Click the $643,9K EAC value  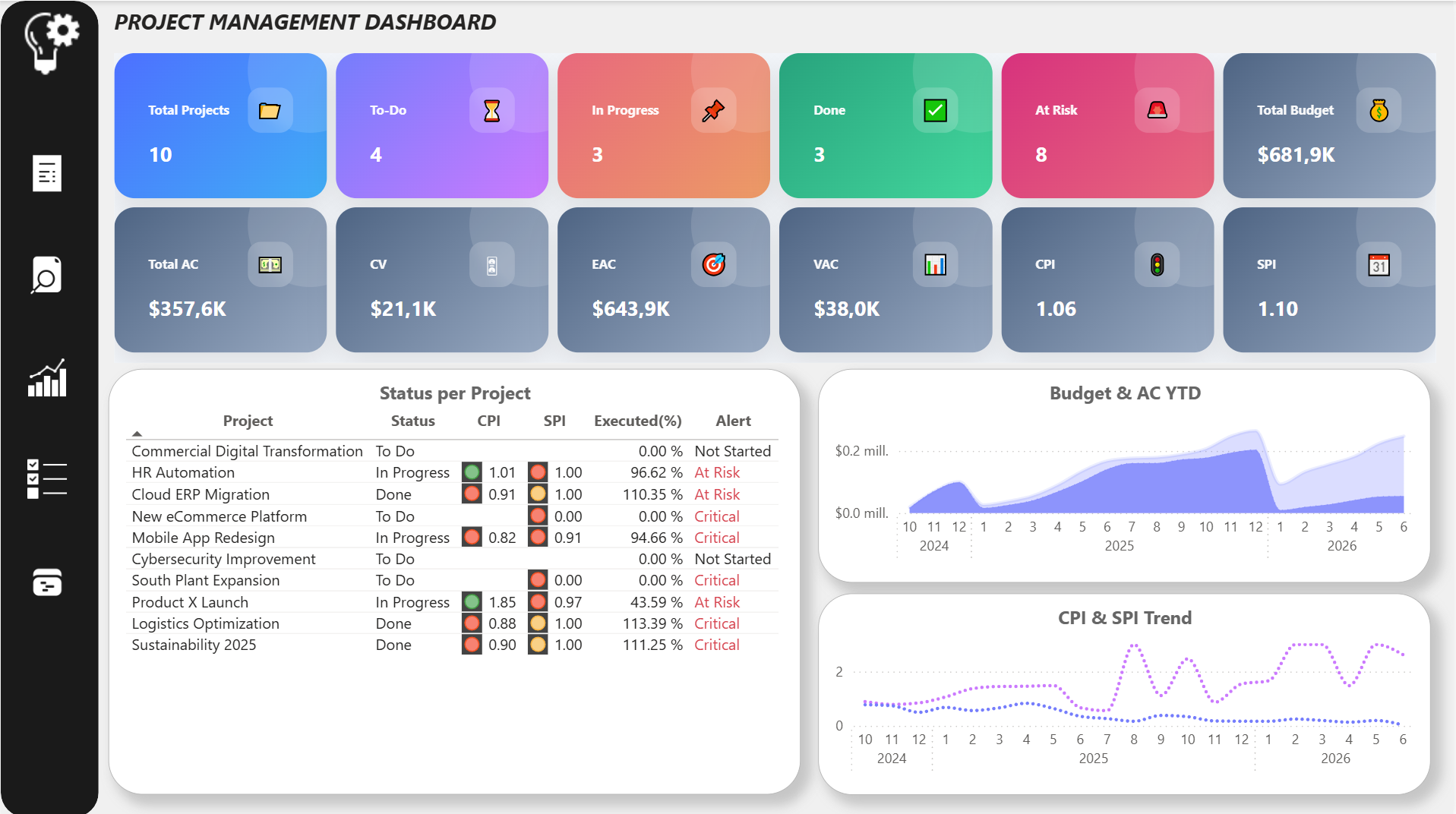[x=631, y=309]
